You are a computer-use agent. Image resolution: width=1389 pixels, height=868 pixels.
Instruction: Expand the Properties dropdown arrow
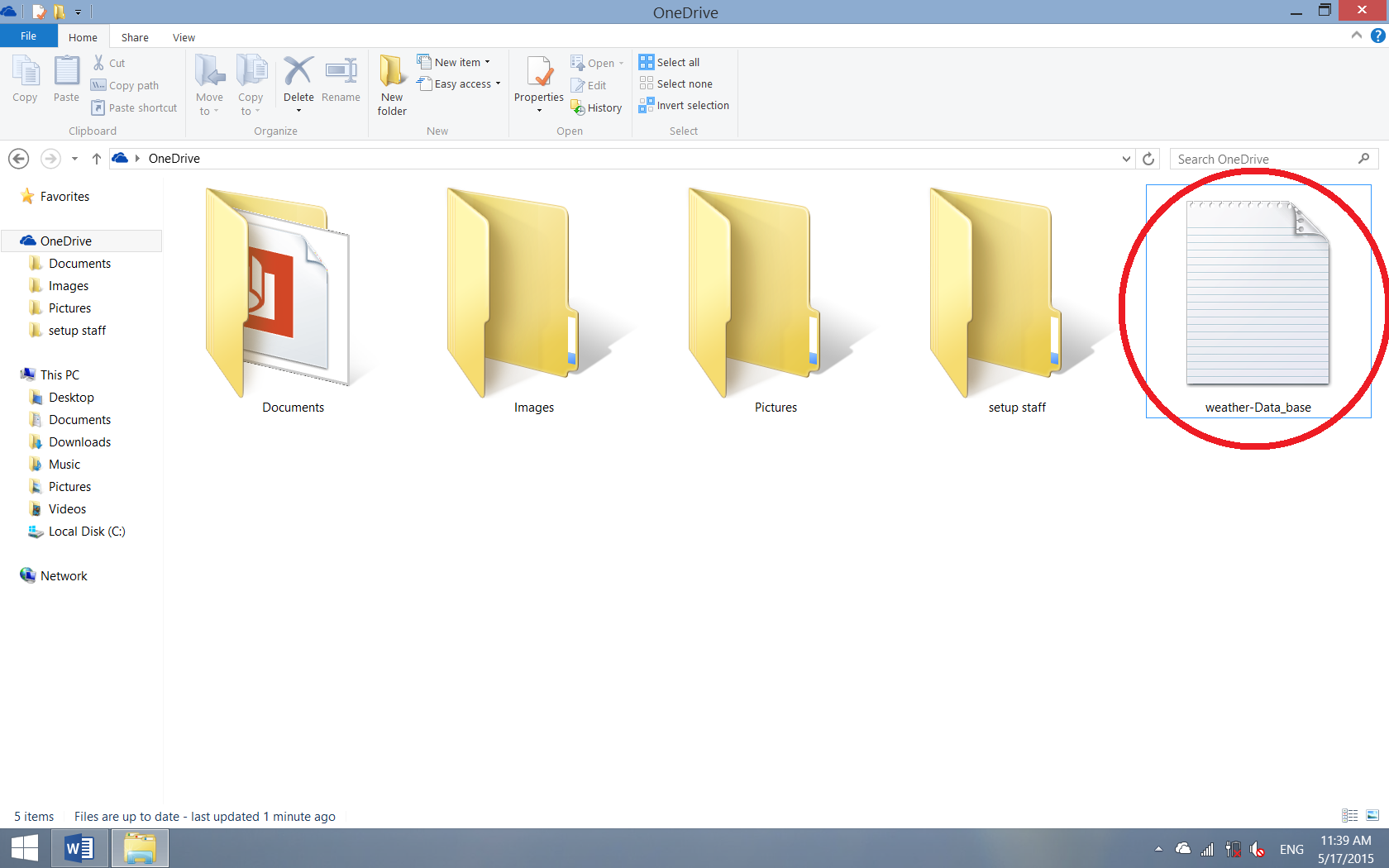click(539, 111)
